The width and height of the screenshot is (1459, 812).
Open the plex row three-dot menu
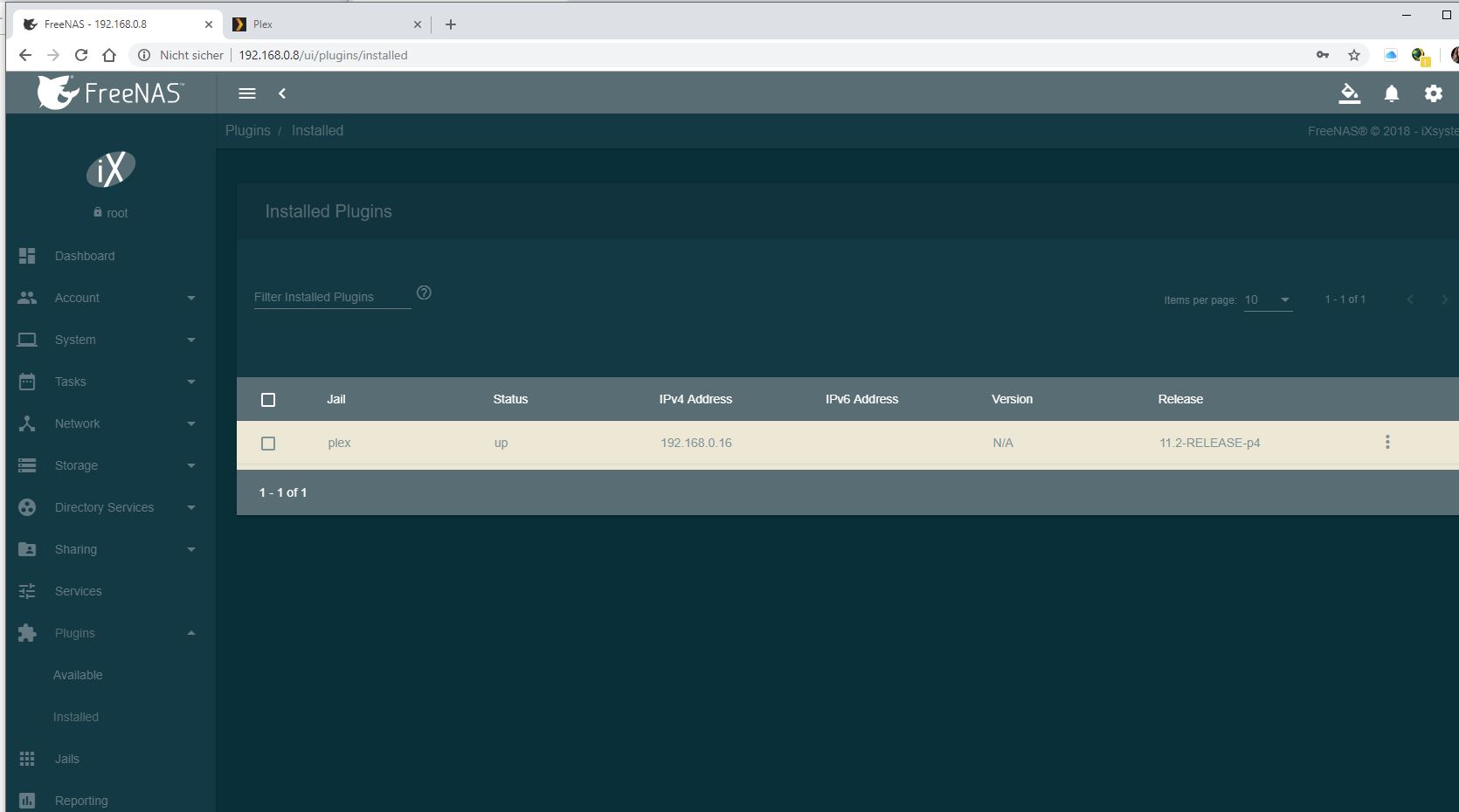pyautogui.click(x=1387, y=443)
